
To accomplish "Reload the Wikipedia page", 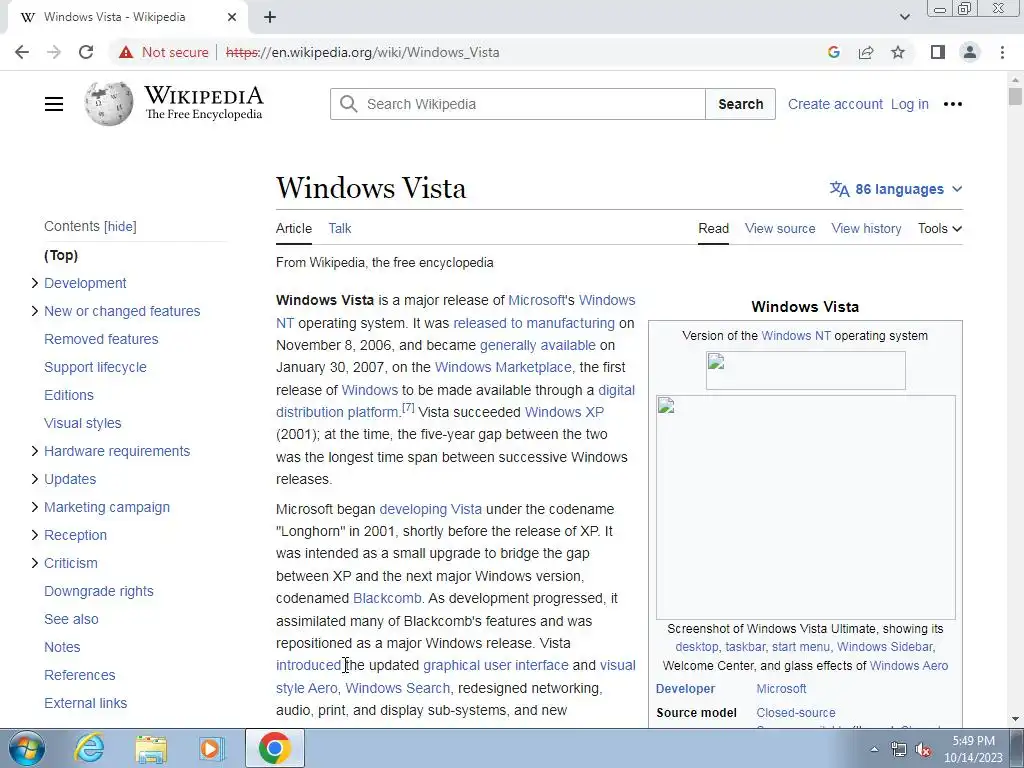I will click(86, 52).
